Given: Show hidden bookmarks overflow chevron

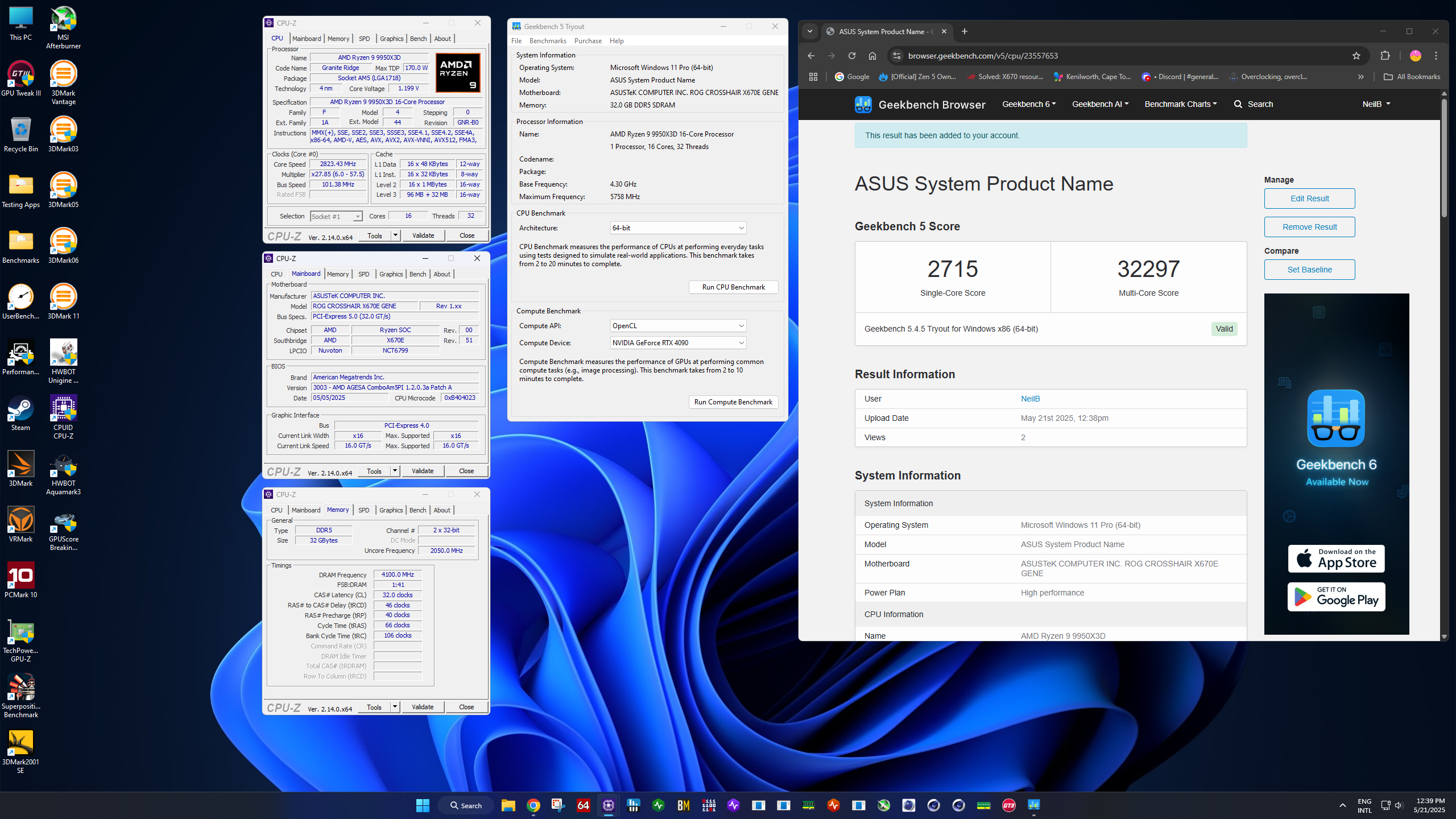Looking at the screenshot, I should tap(1360, 77).
